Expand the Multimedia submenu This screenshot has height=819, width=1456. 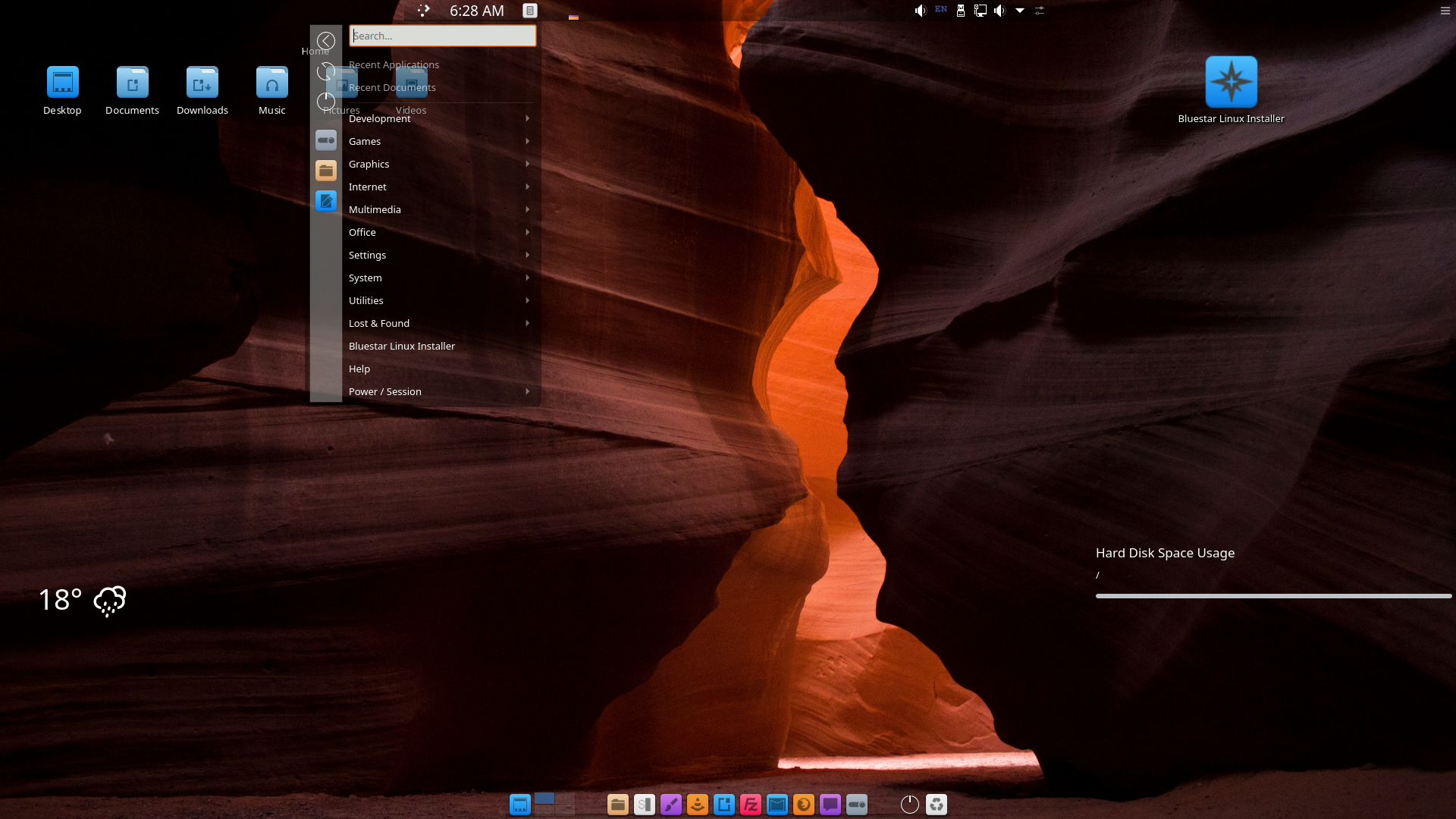pyautogui.click(x=440, y=209)
